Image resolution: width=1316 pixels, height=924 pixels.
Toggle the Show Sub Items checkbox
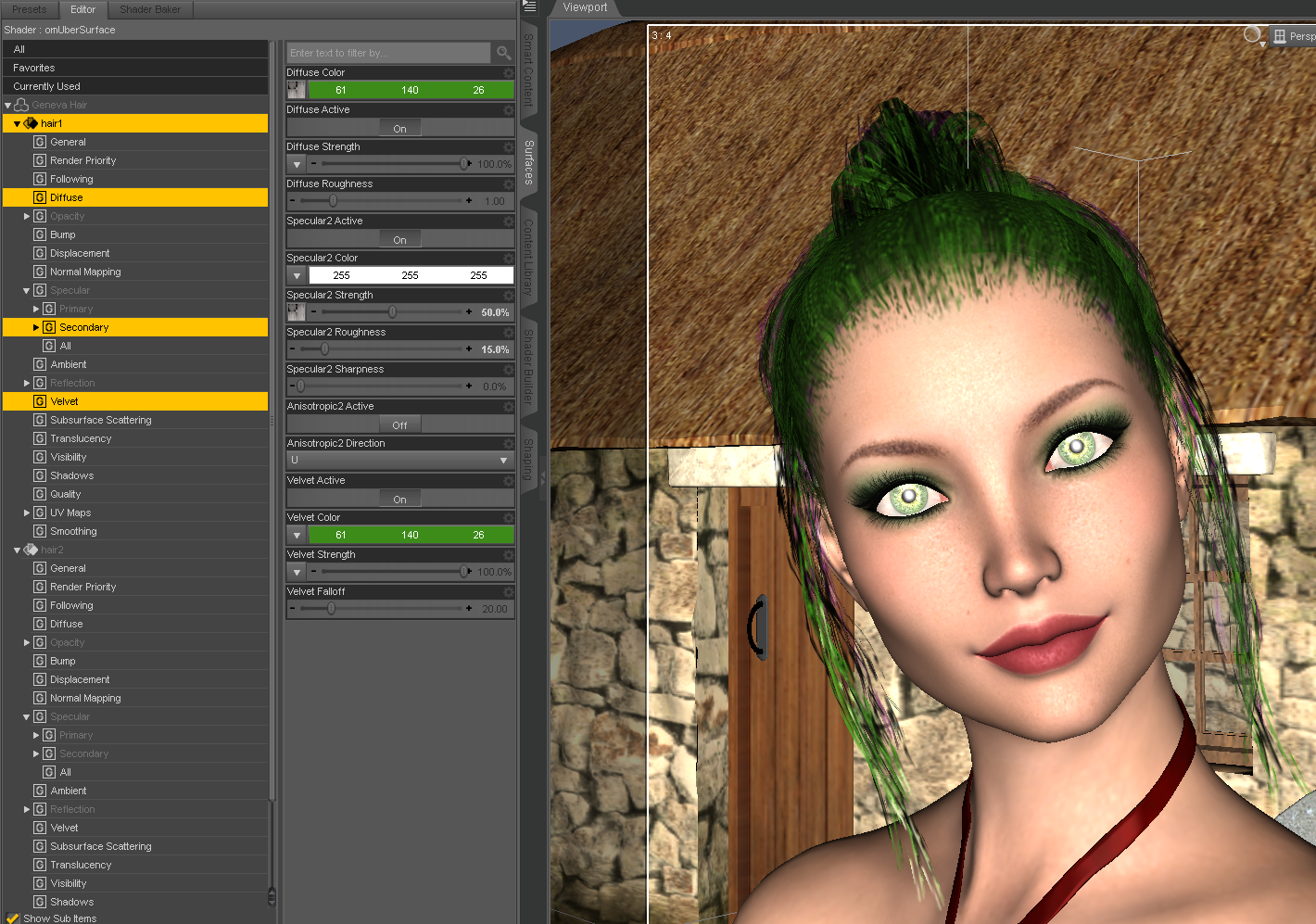coord(13,918)
